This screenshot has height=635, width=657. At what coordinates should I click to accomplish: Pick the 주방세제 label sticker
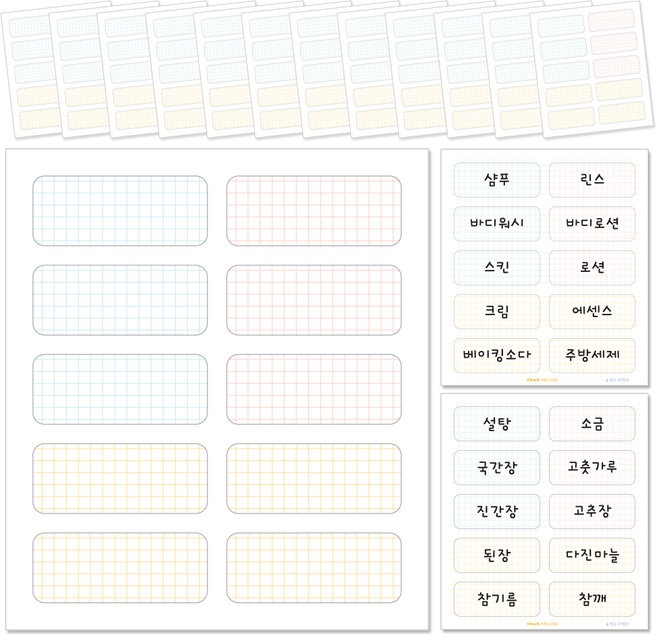(x=592, y=355)
